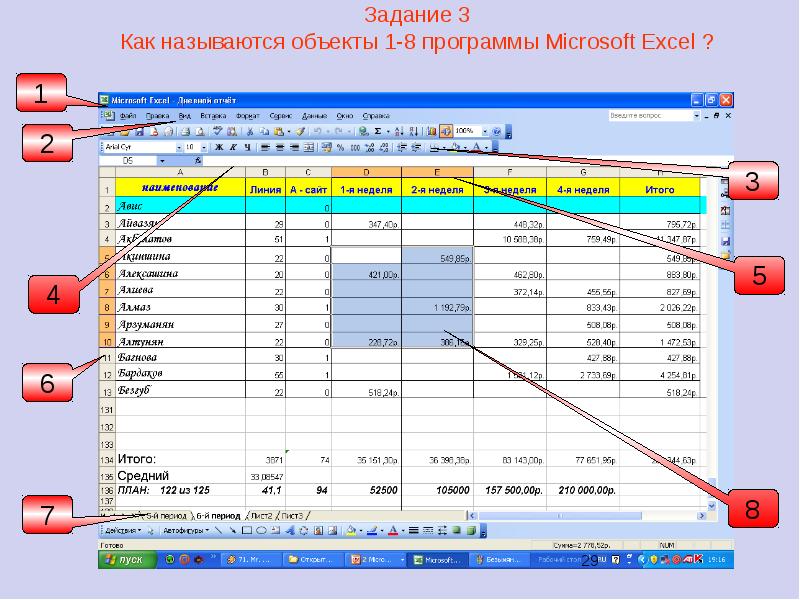This screenshot has width=800, height=600.
Task: Click the Excel document icon beside Файл
Action: [x=107, y=115]
